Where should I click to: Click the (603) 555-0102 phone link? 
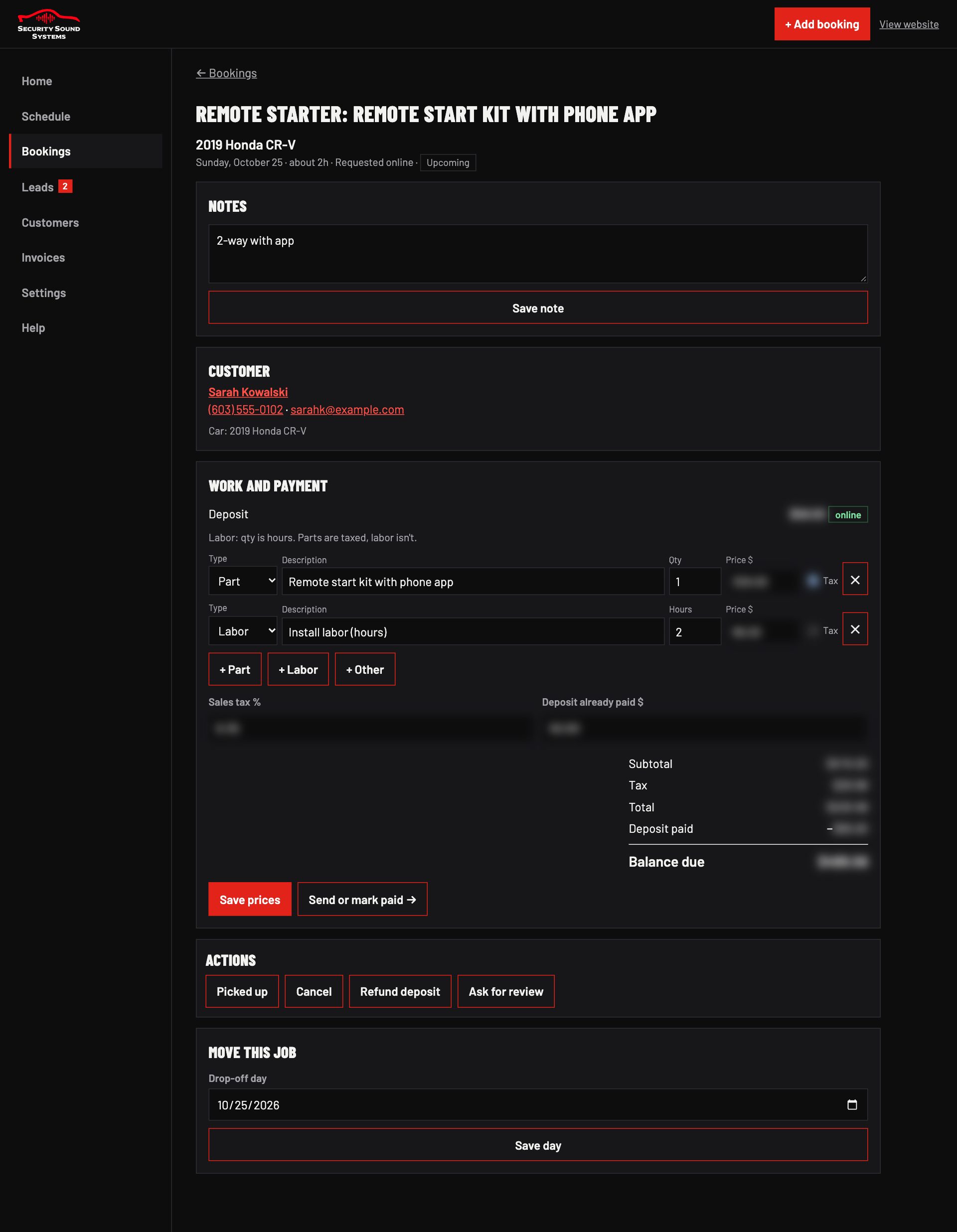click(x=245, y=410)
